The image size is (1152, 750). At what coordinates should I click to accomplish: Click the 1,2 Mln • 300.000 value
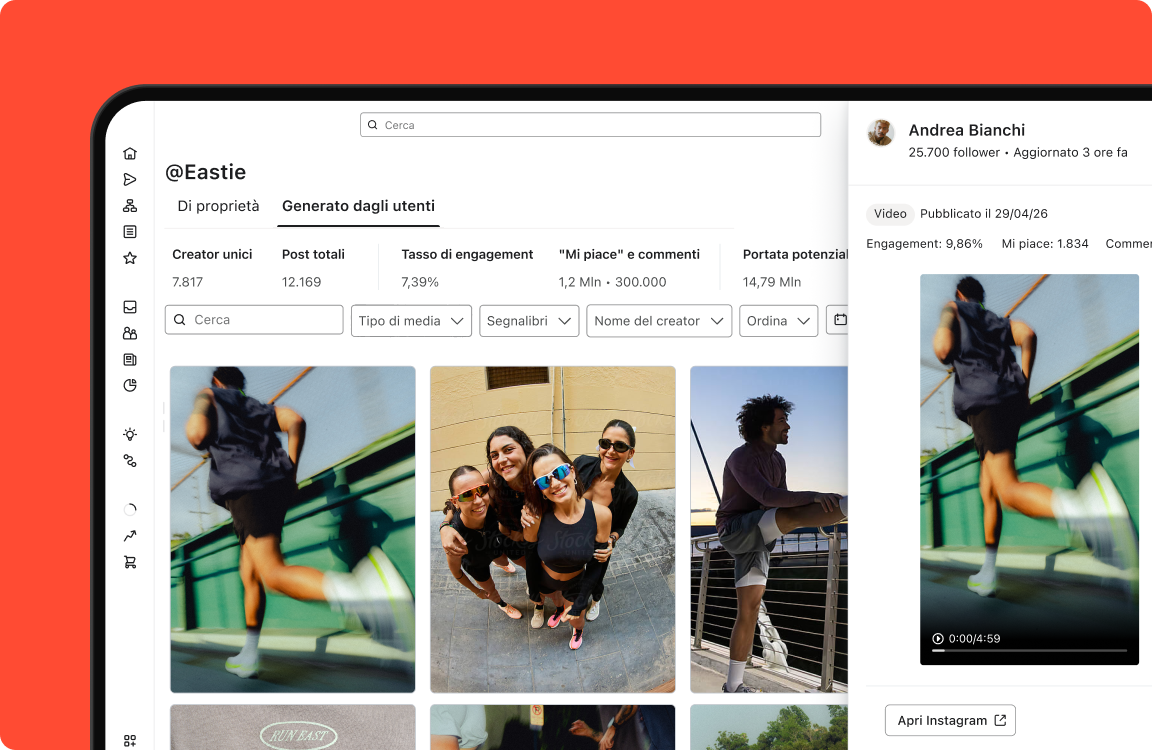[x=613, y=282]
